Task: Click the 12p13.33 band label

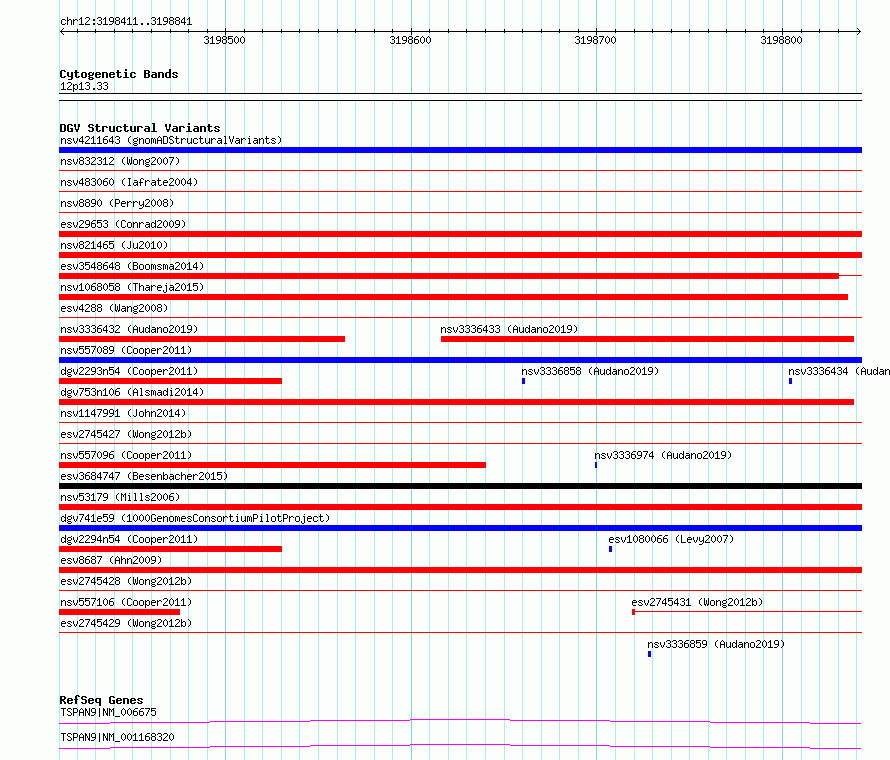Action: (84, 86)
